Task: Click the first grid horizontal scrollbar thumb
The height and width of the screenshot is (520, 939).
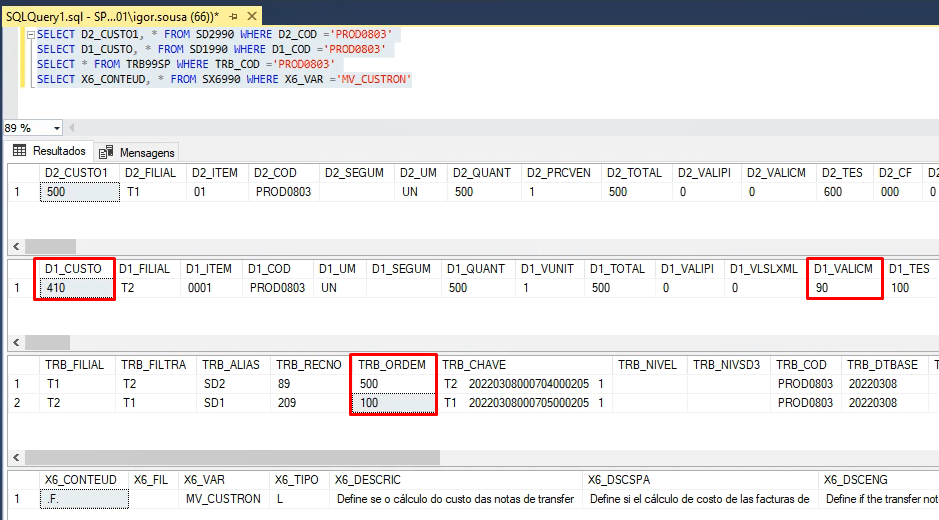Action: coord(50,246)
